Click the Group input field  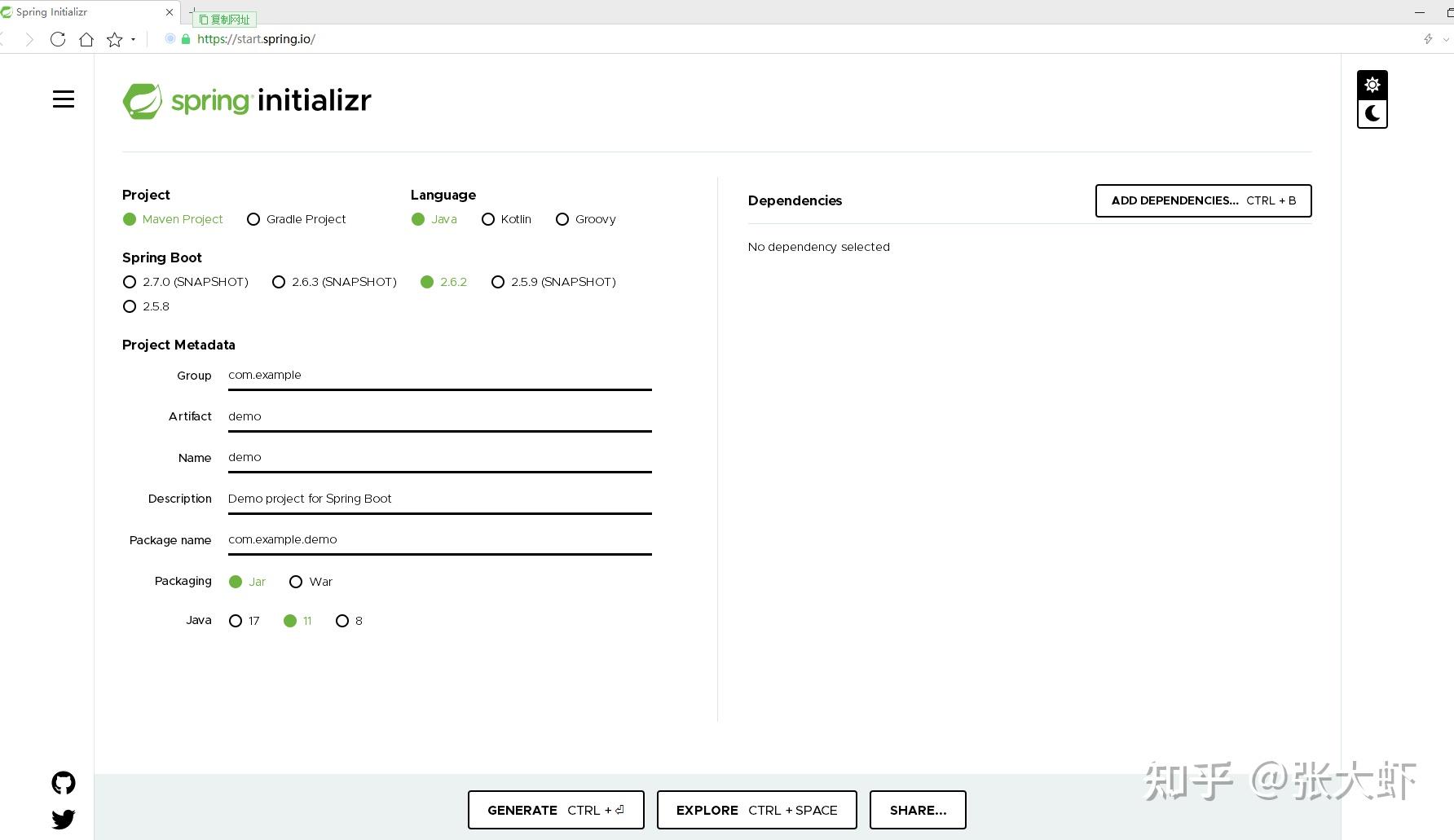click(440, 376)
